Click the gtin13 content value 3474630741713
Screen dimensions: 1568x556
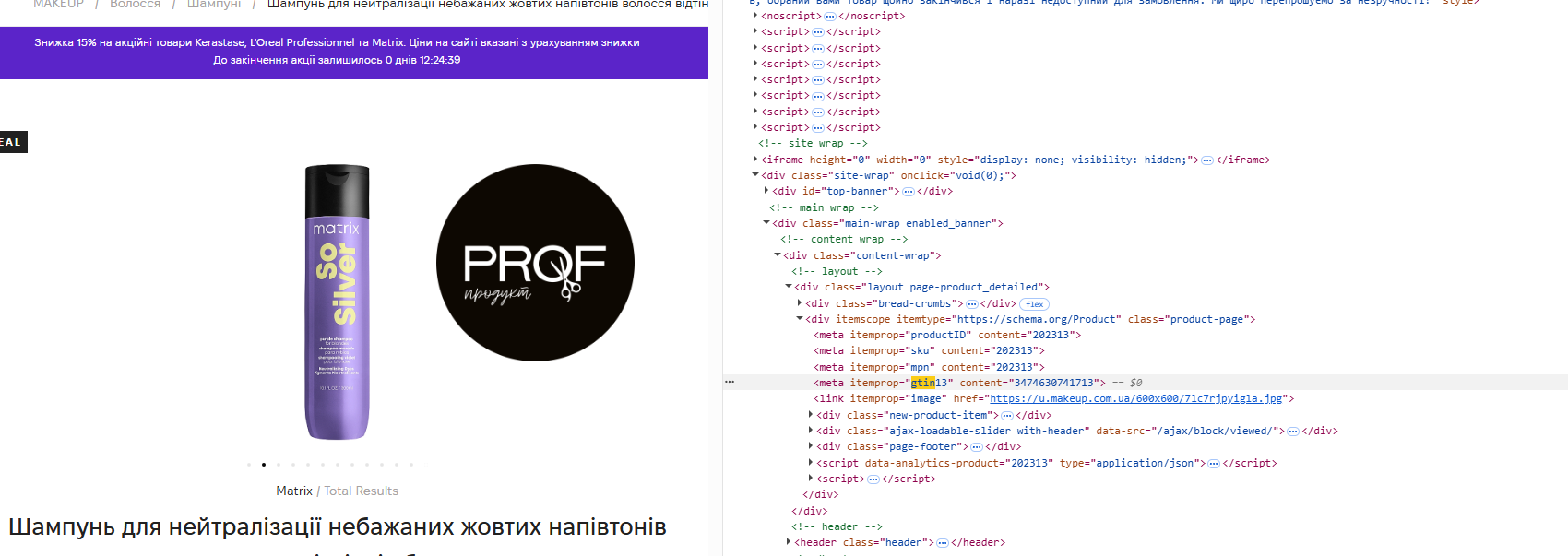click(1054, 383)
